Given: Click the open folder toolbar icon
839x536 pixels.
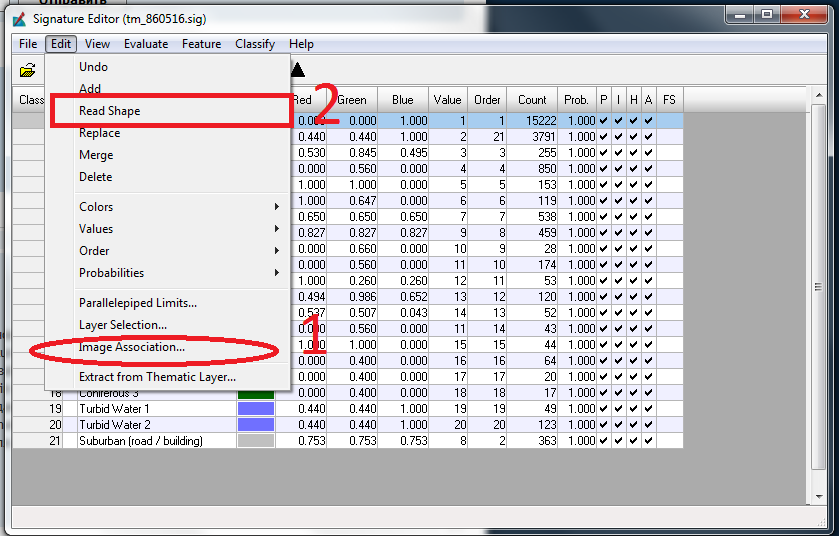Looking at the screenshot, I should (x=28, y=70).
